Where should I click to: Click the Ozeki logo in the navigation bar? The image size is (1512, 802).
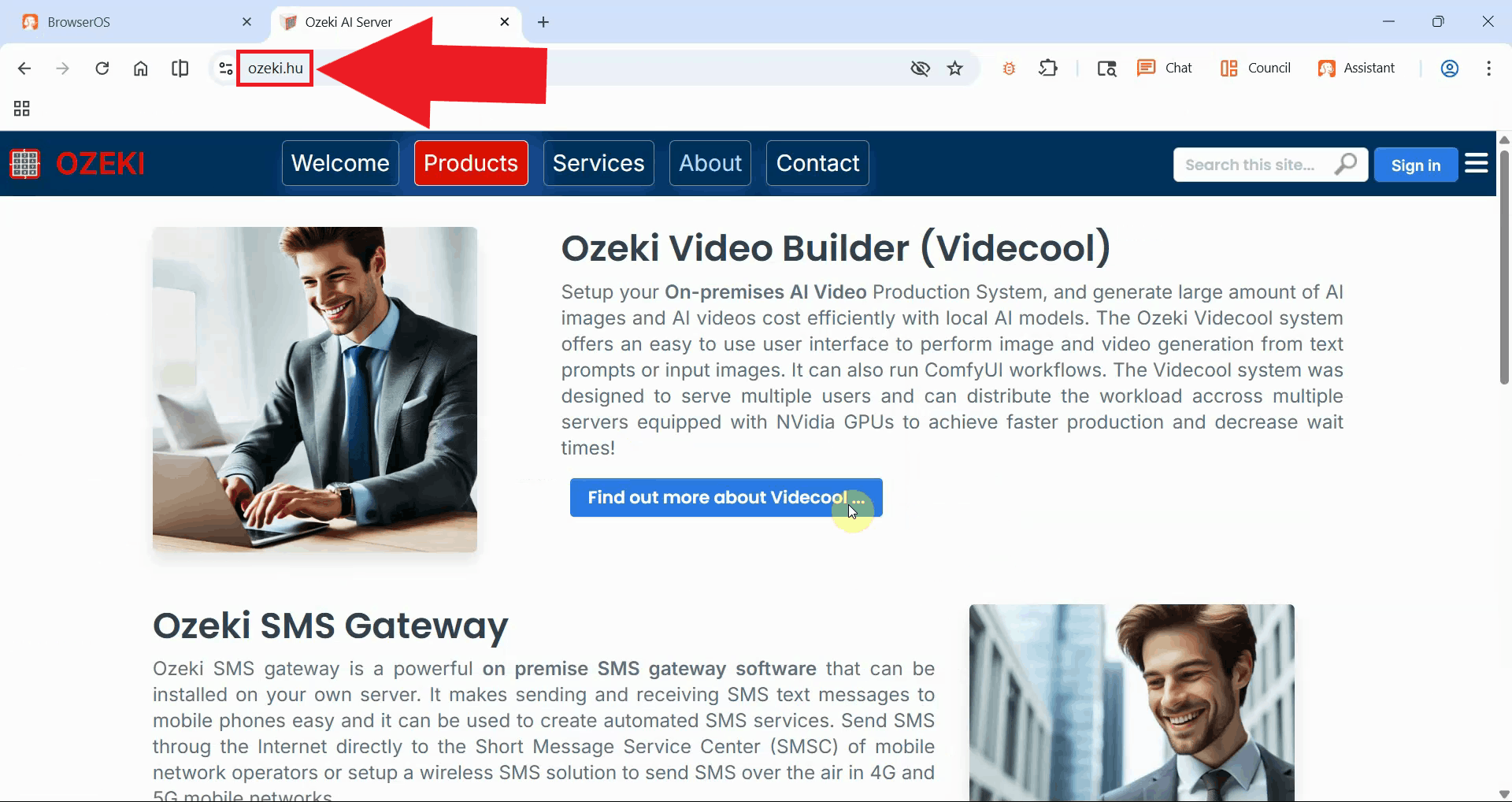[x=75, y=163]
